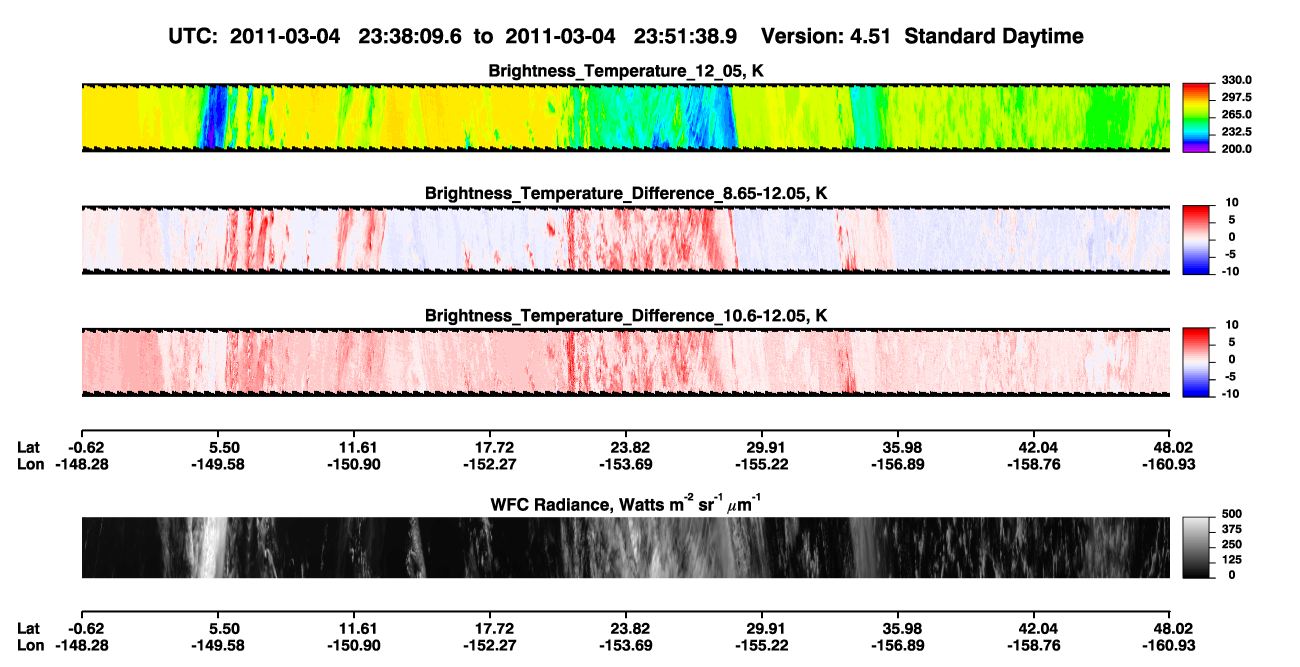Screen dimensions: 1300x667
Task: Click longitude -148.28 on the axis under the WFC panel
Action: [x=81, y=646]
